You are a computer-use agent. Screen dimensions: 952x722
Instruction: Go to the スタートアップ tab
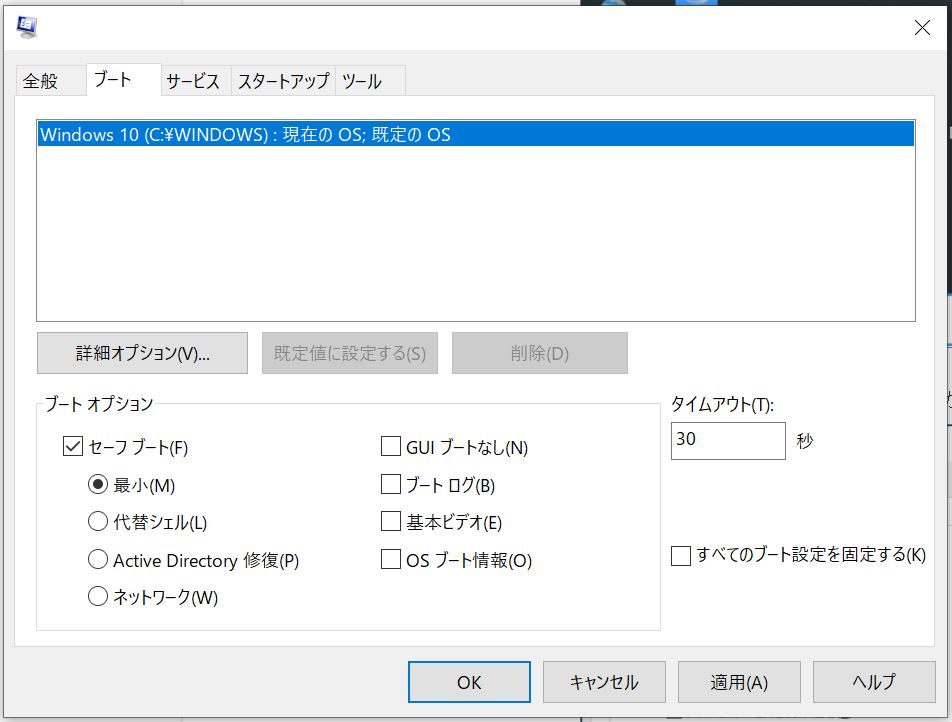[x=283, y=81]
